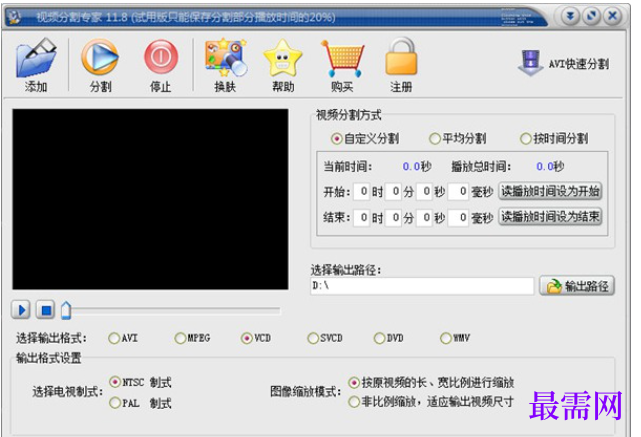
Task: Click 读播放时间设为开始 button
Action: click(x=550, y=191)
